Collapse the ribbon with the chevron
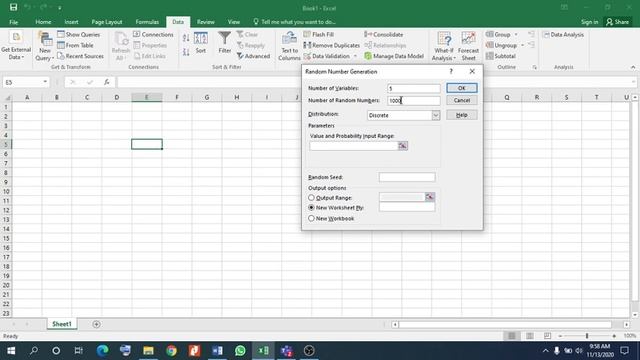The image size is (640, 360). tap(633, 67)
